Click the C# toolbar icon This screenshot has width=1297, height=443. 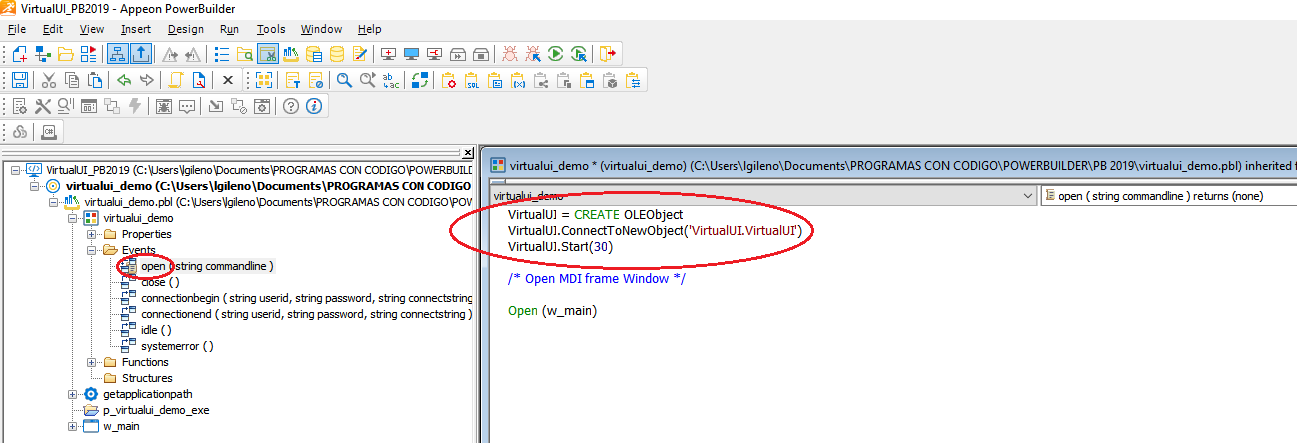click(x=49, y=132)
